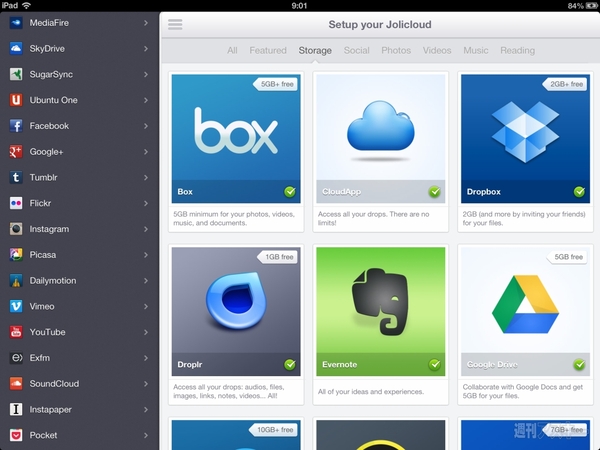The image size is (600, 450).
Task: Tap the MediaFire icon in sidebar
Action: click(16, 23)
